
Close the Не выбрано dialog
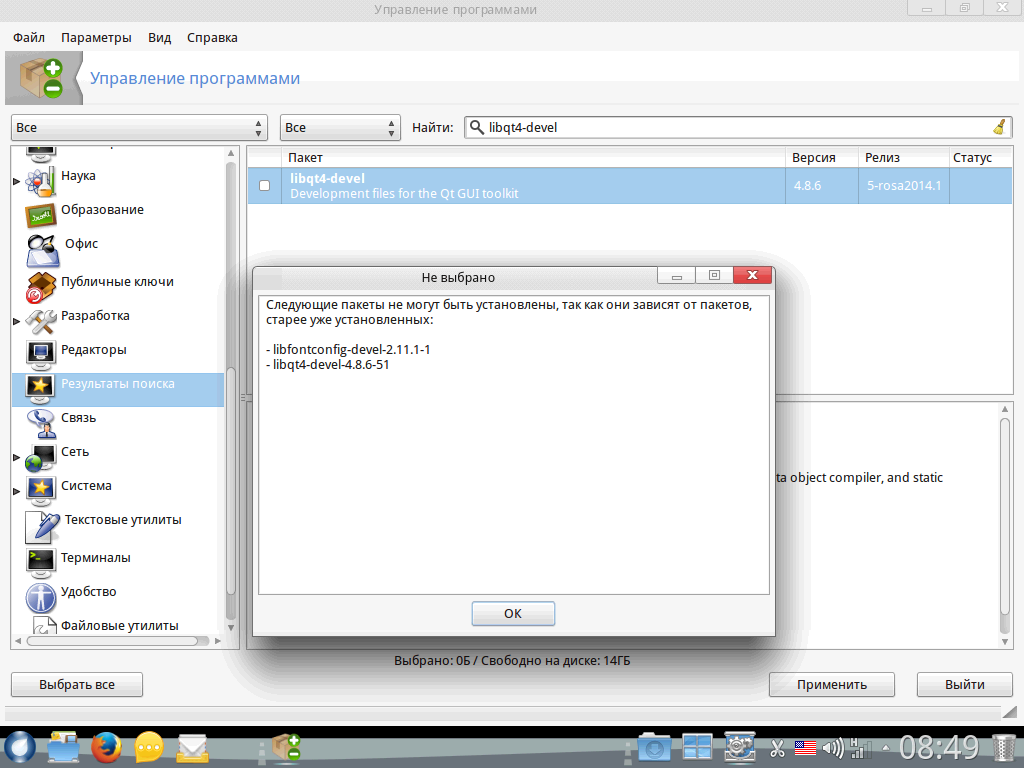point(753,275)
